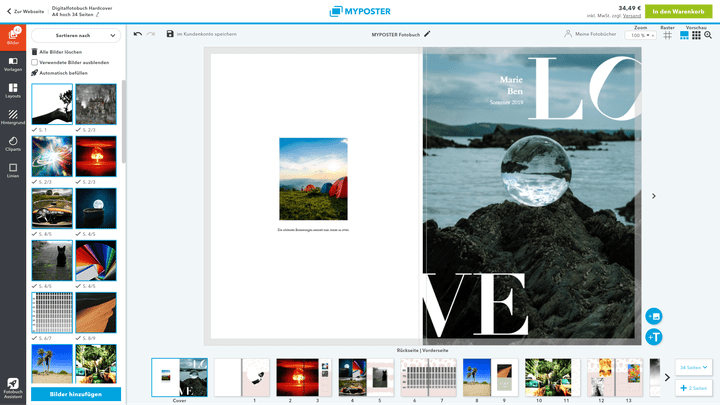Open the magnifier preview icon
Screen dimensions: 720x405
coord(708,35)
